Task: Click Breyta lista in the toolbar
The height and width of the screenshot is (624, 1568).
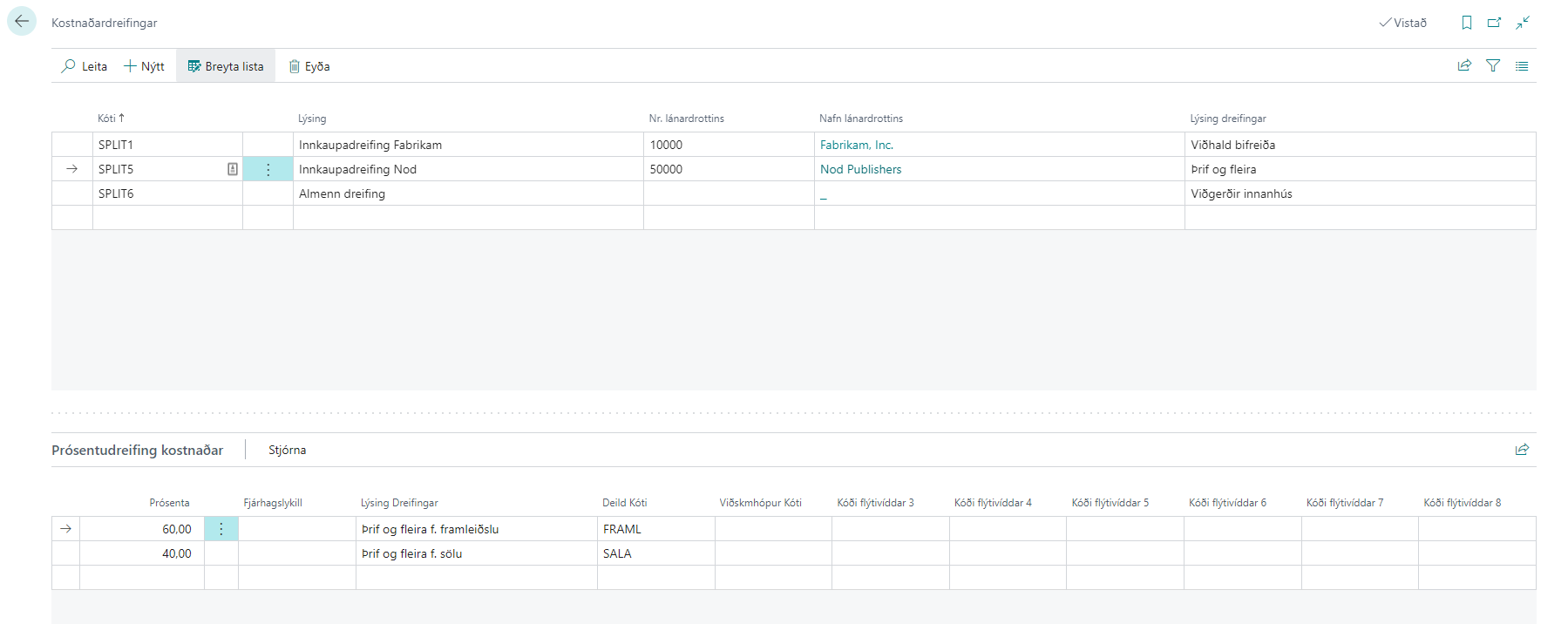Action: [226, 66]
